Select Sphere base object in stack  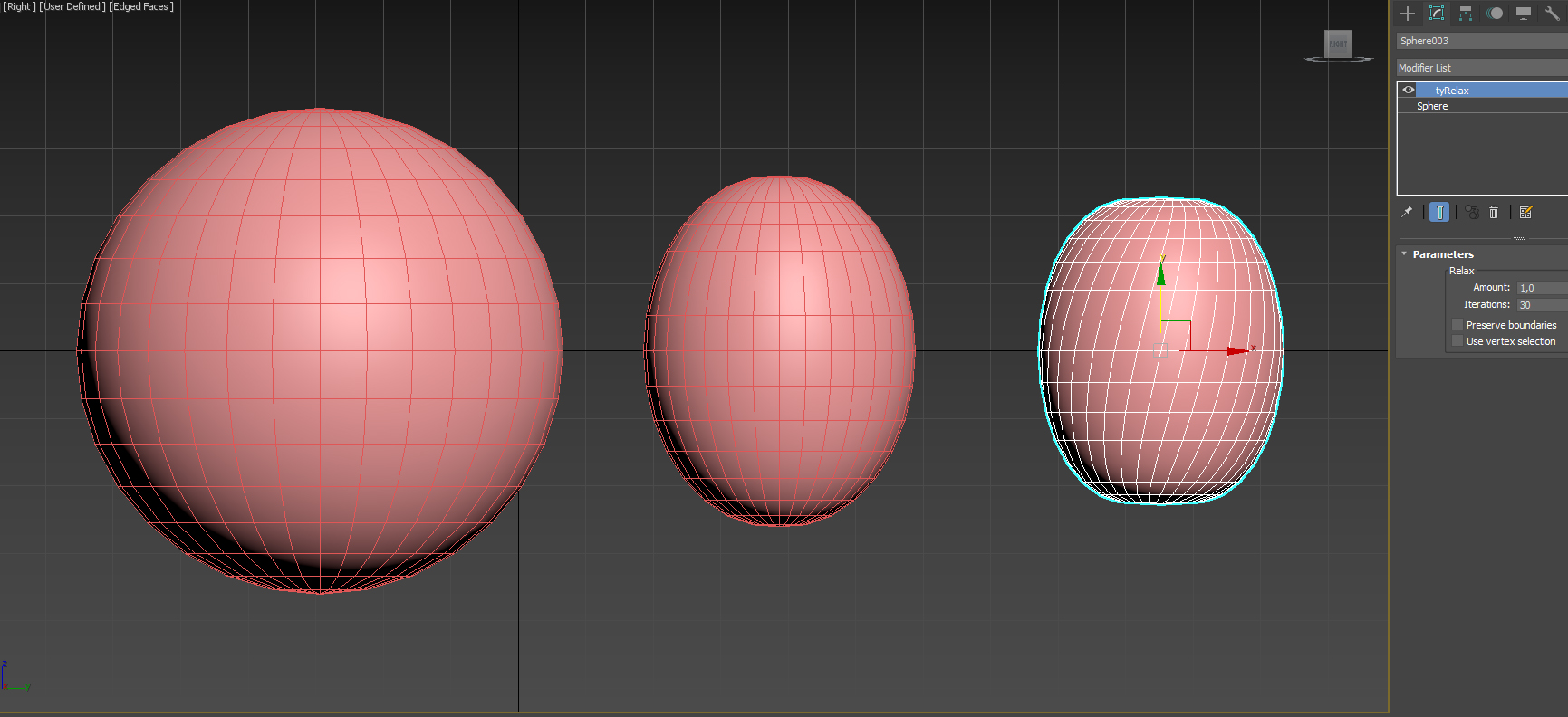pos(1432,107)
